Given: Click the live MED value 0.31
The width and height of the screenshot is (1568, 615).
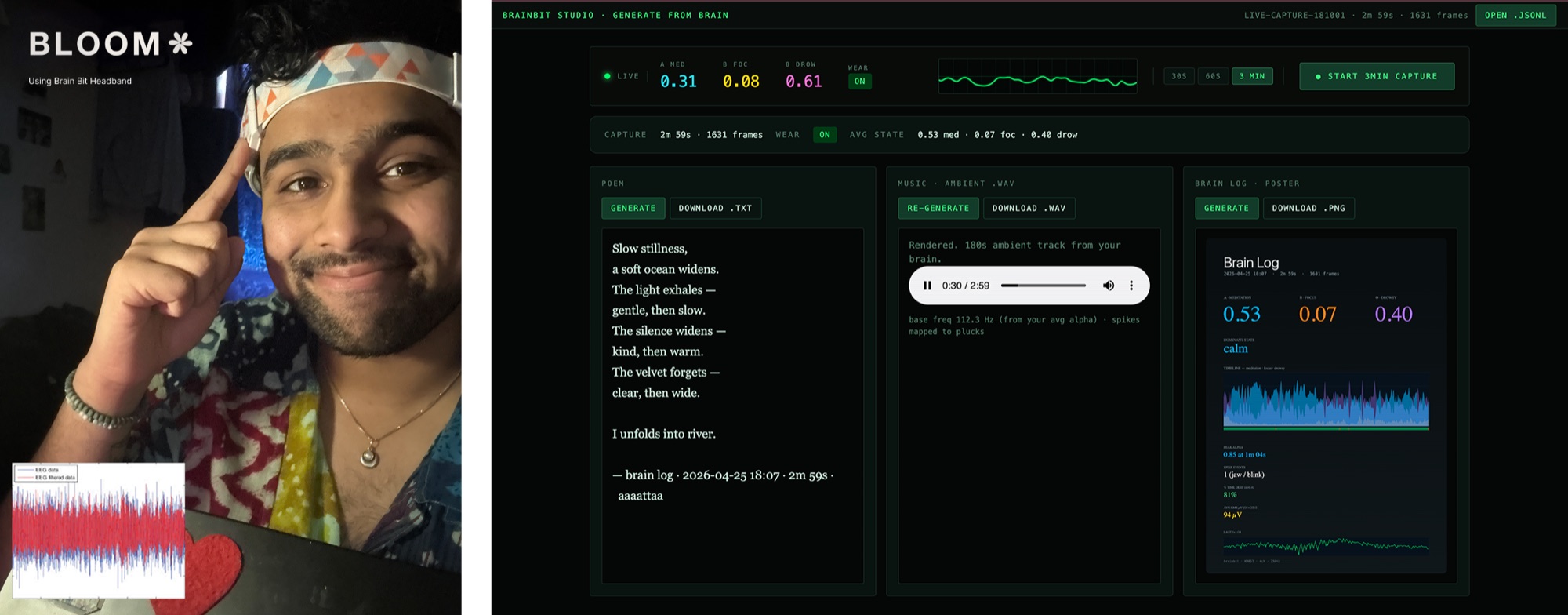Looking at the screenshot, I should pos(678,82).
